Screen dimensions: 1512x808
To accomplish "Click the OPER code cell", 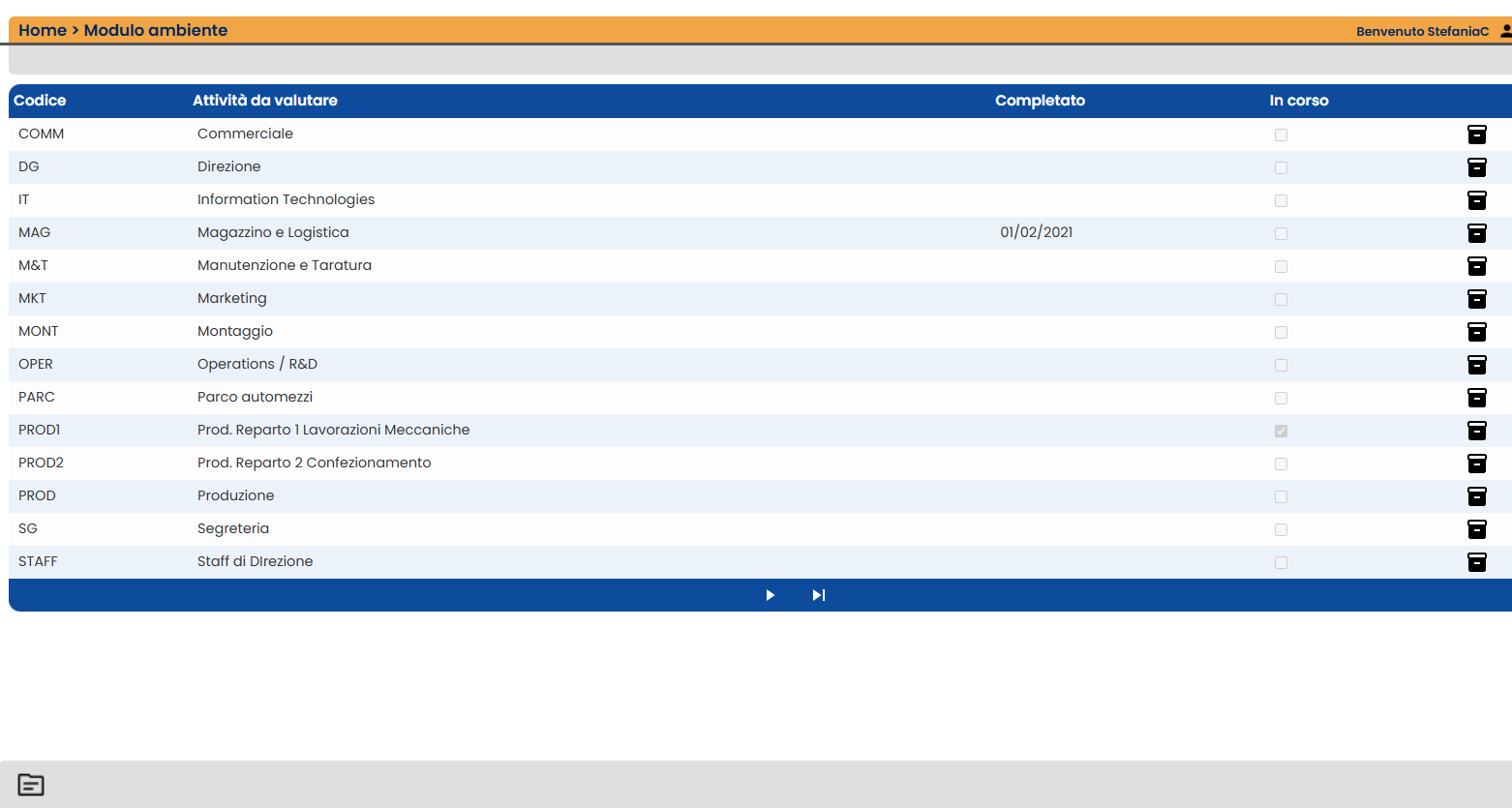I will pos(36,364).
